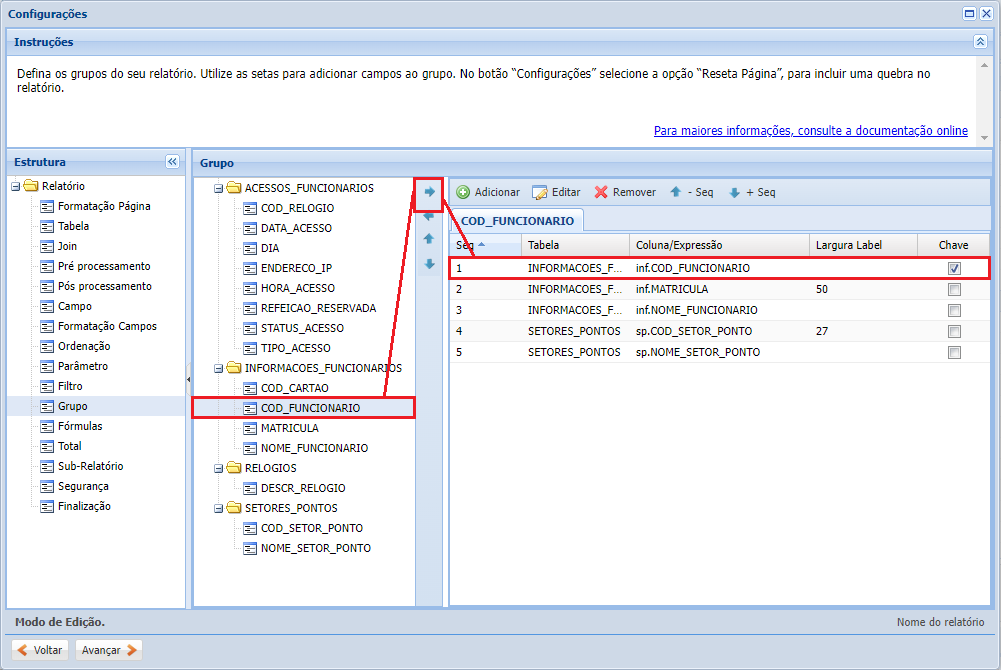
Task: Click the Avançar button
Action: click(109, 650)
